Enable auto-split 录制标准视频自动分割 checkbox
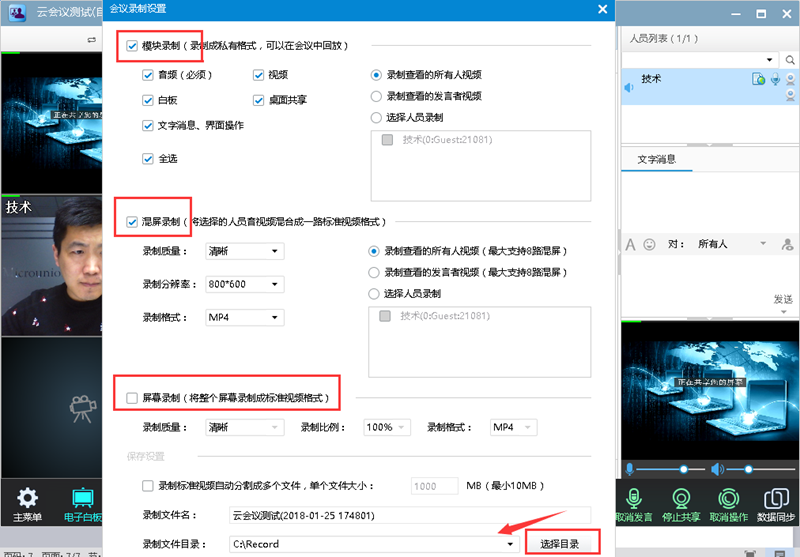The width and height of the screenshot is (800, 557). (x=148, y=486)
